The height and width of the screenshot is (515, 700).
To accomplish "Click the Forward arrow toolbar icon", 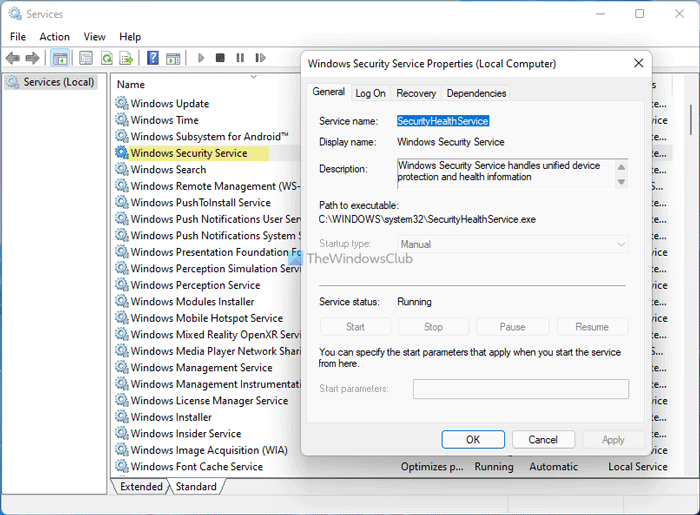I will point(32,58).
